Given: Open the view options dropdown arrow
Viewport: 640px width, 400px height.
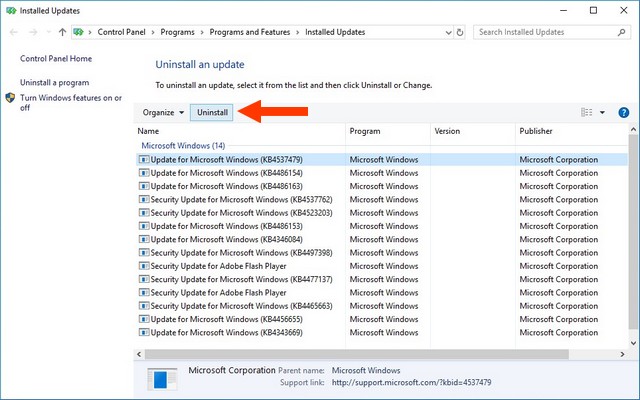Looking at the screenshot, I should click(x=602, y=112).
